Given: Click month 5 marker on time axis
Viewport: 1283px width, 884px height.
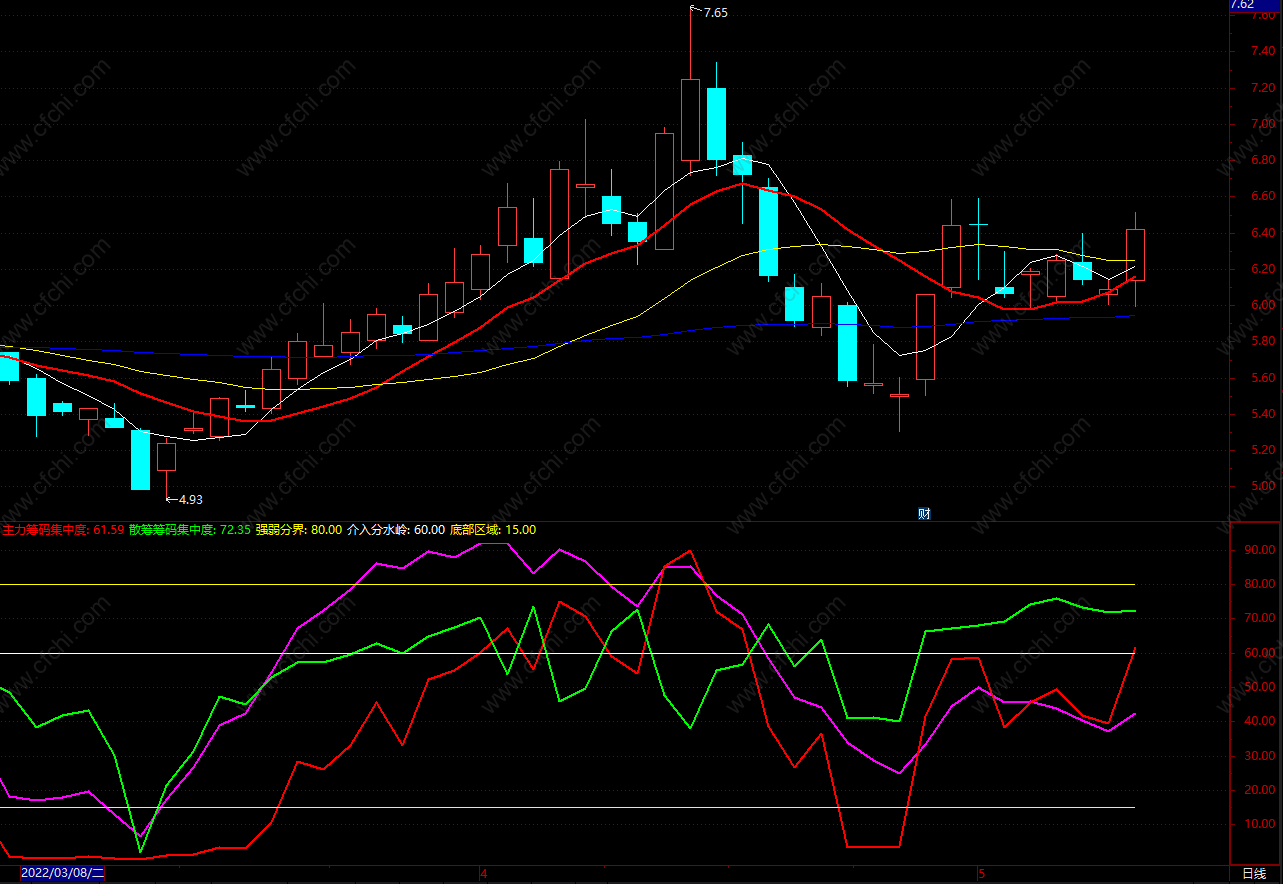Looking at the screenshot, I should 982,872.
